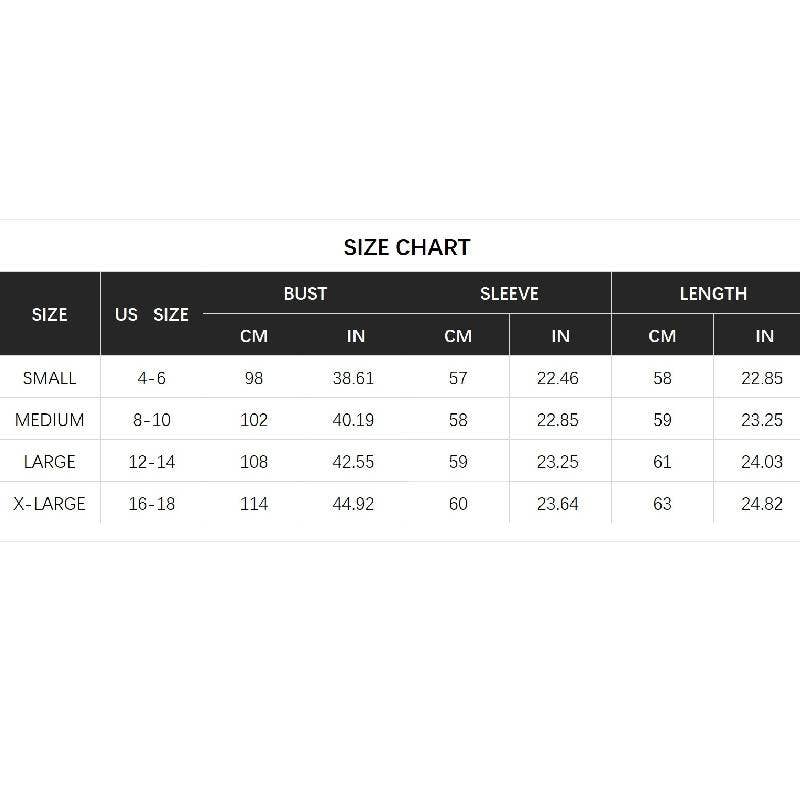Screen dimensions: 800x800
Task: Select the SLEEVE column header
Action: pos(509,293)
